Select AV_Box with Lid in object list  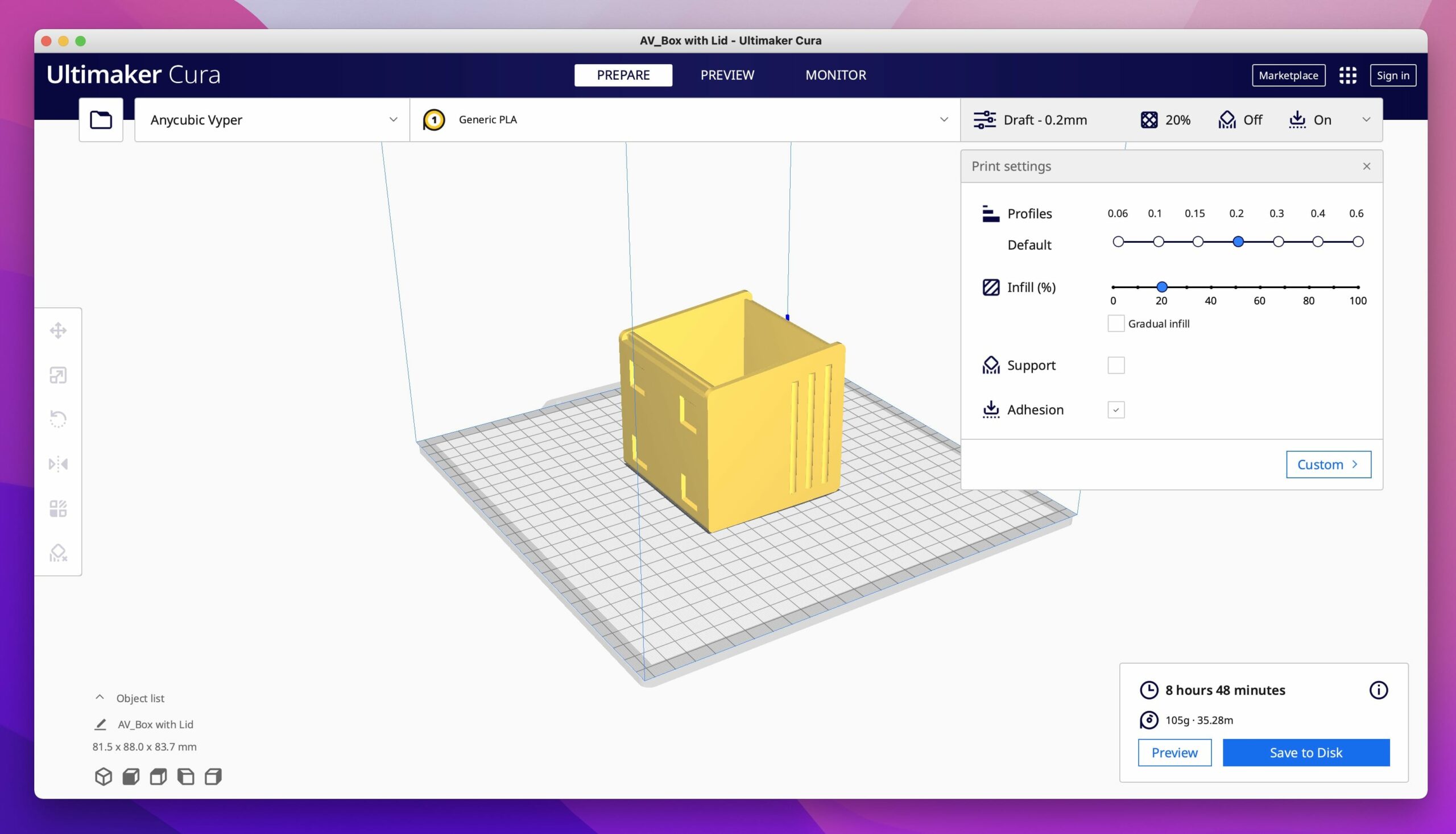[x=155, y=724]
